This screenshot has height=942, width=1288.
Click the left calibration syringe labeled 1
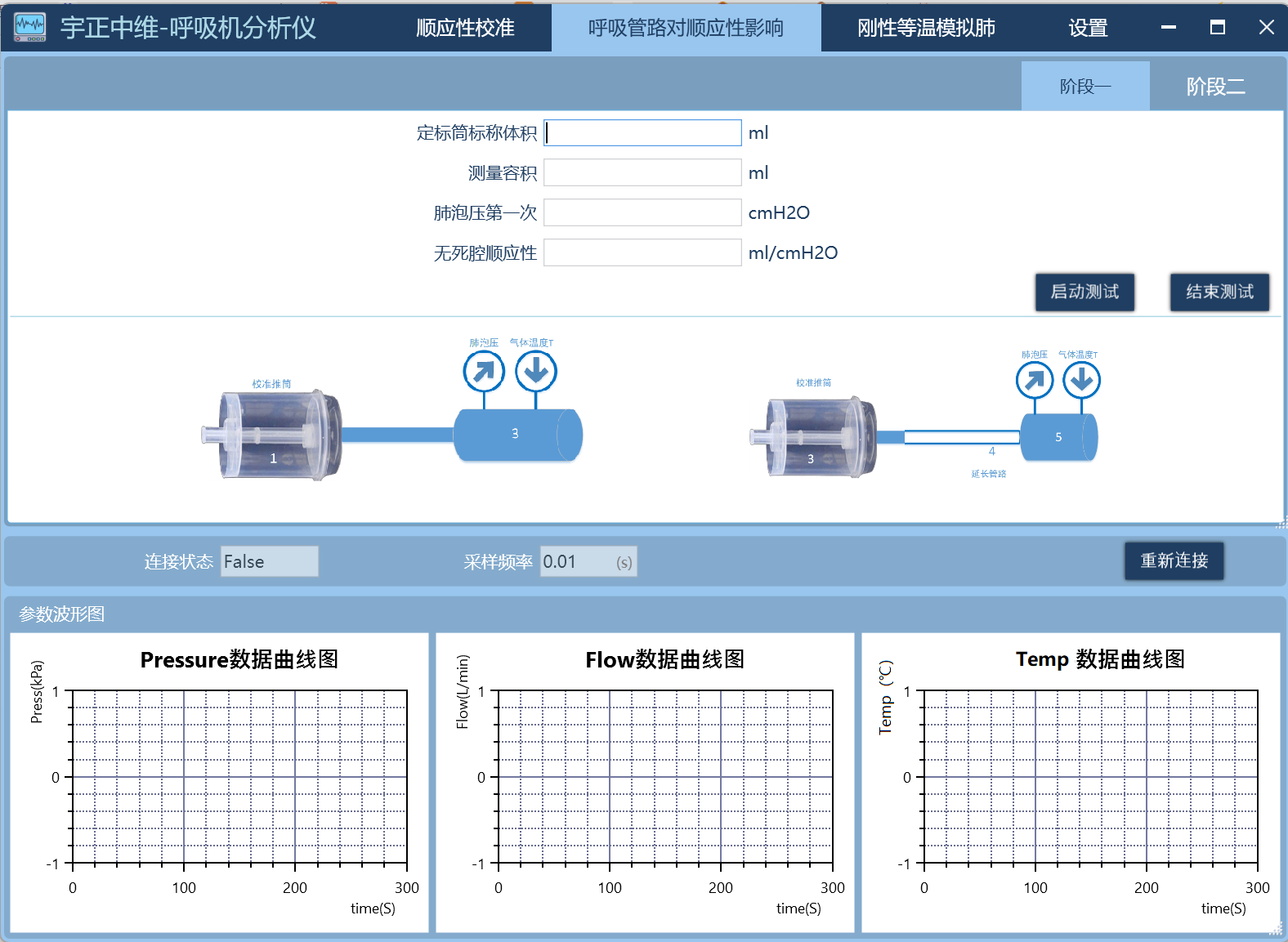click(x=274, y=435)
